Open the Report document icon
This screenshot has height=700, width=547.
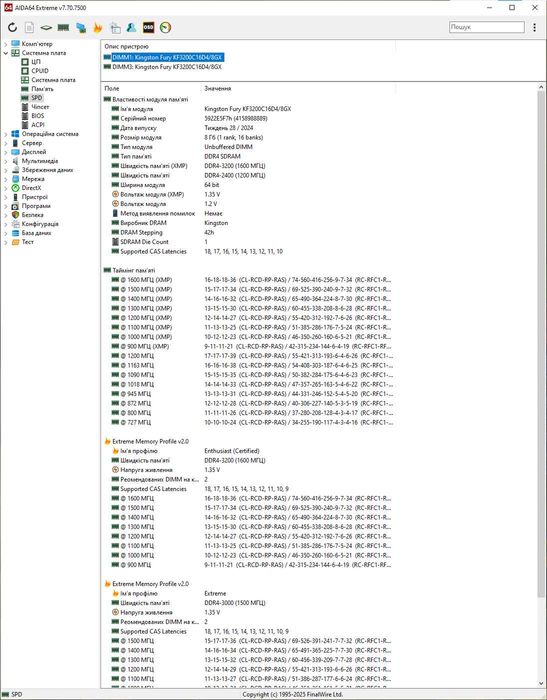(x=29, y=28)
